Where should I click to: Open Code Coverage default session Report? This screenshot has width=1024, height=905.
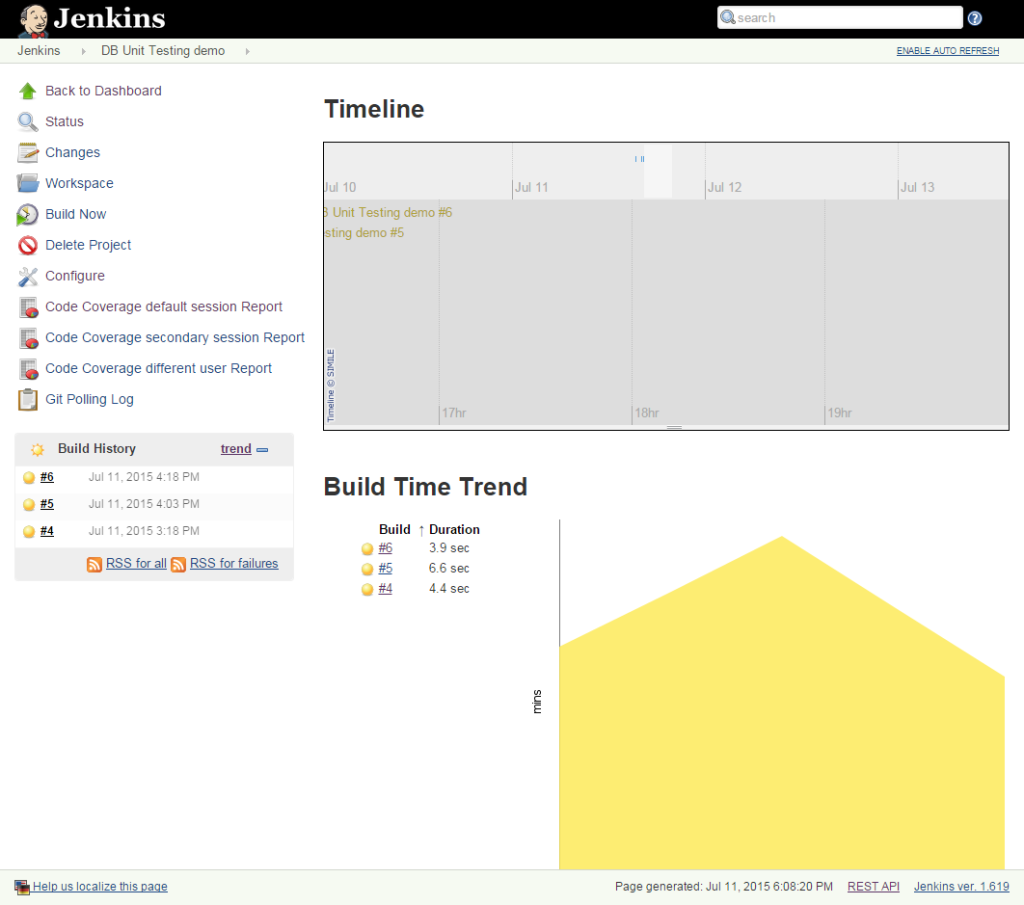163,307
